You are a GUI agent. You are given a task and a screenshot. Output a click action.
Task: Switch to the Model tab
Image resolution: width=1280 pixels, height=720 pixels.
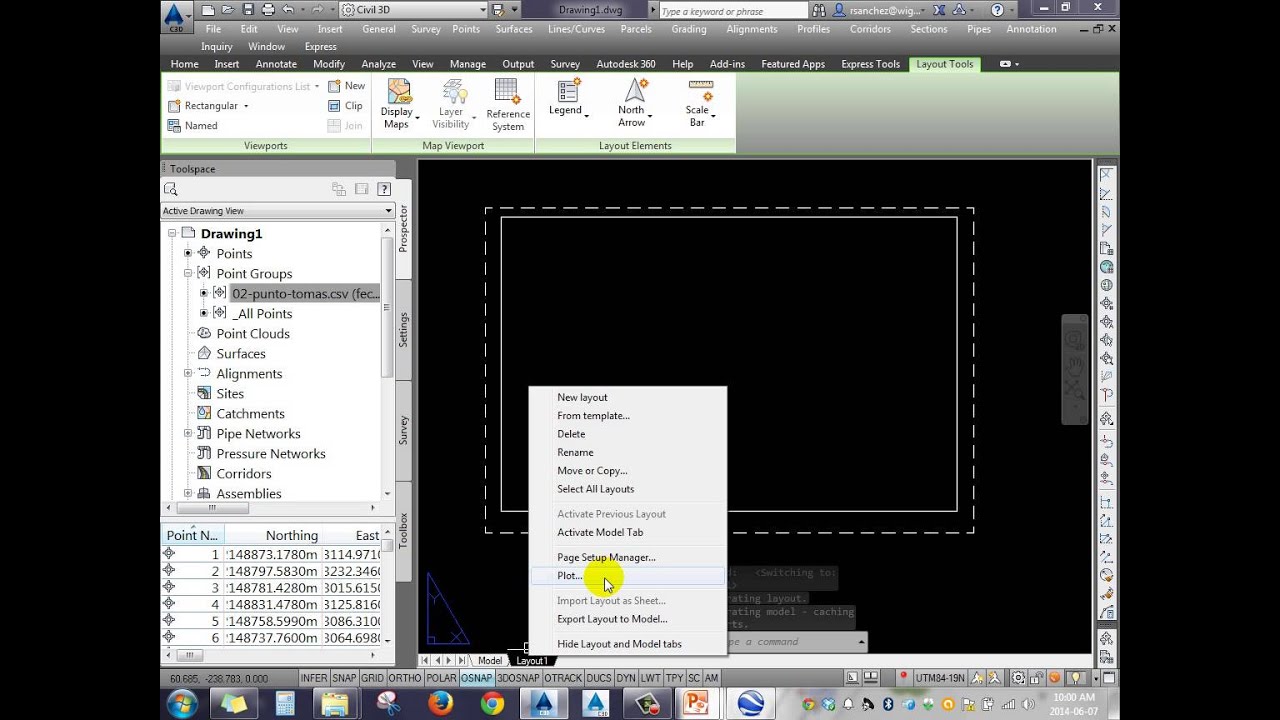click(490, 661)
